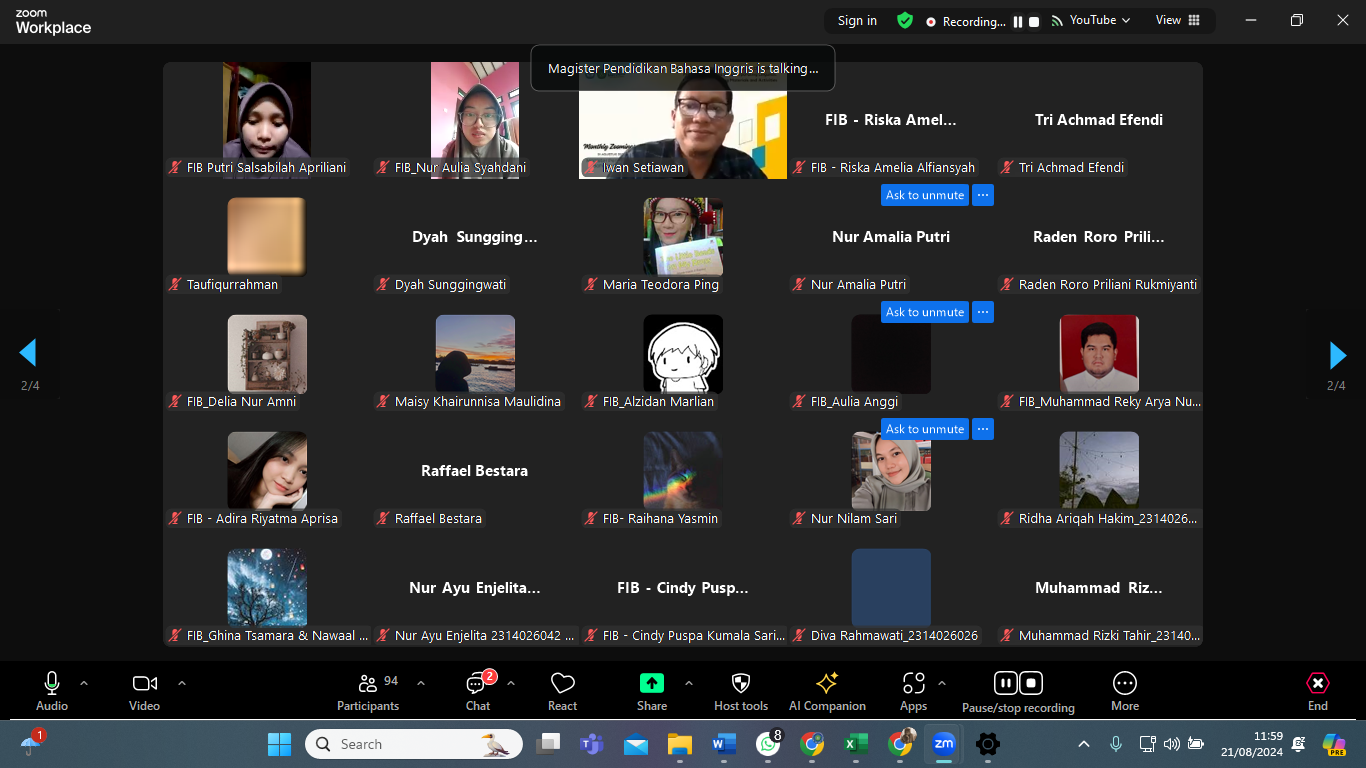Open the Participants list
Screen dimensions: 1366x768
(367, 684)
